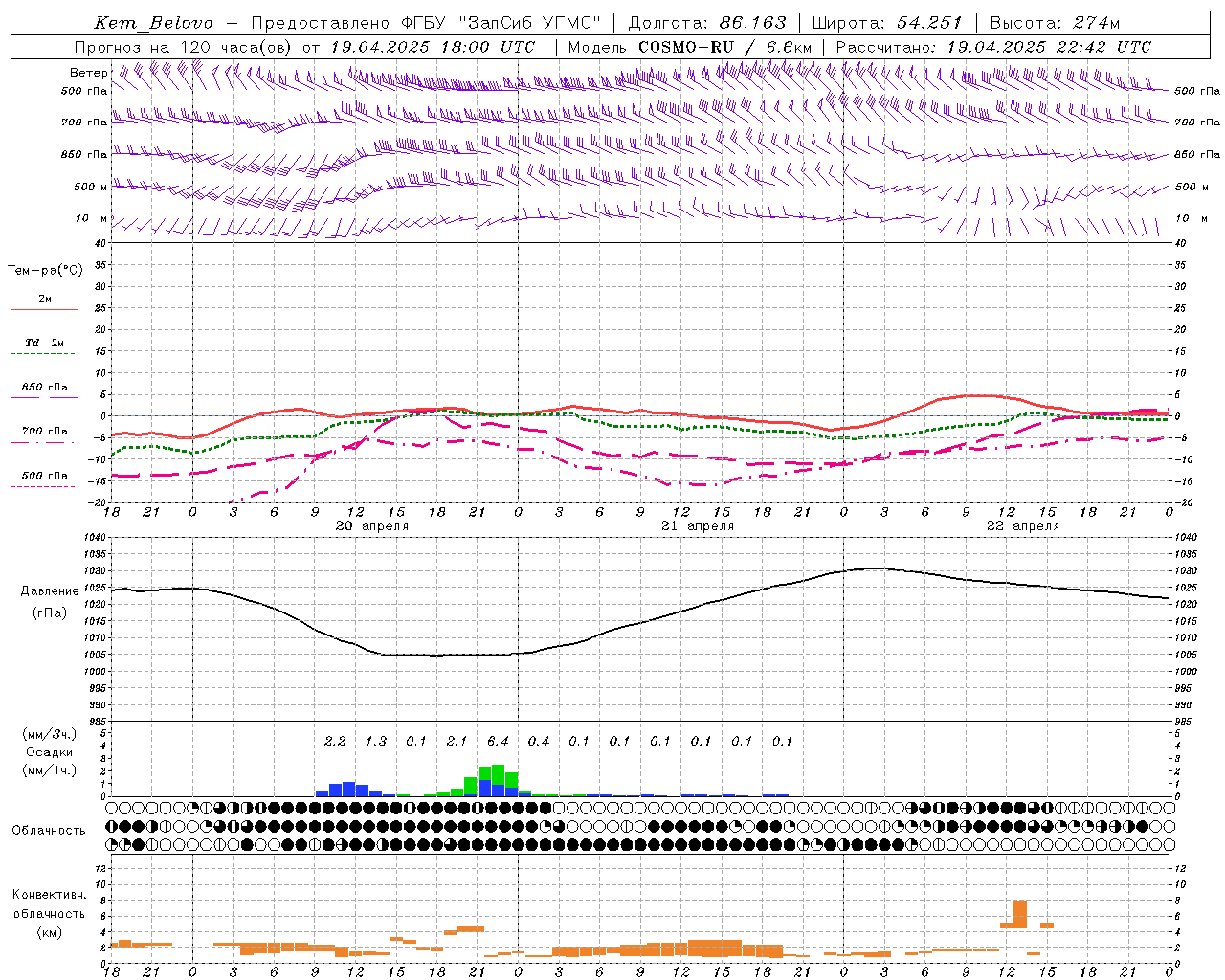This screenshot has width=1225, height=980.
Task: Click the 'Модель COSMO-RU / 6.6км' label
Action: point(690,47)
